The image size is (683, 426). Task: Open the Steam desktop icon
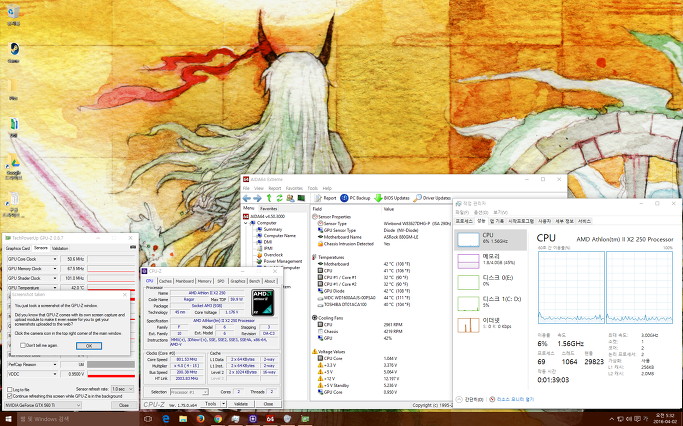pos(14,52)
